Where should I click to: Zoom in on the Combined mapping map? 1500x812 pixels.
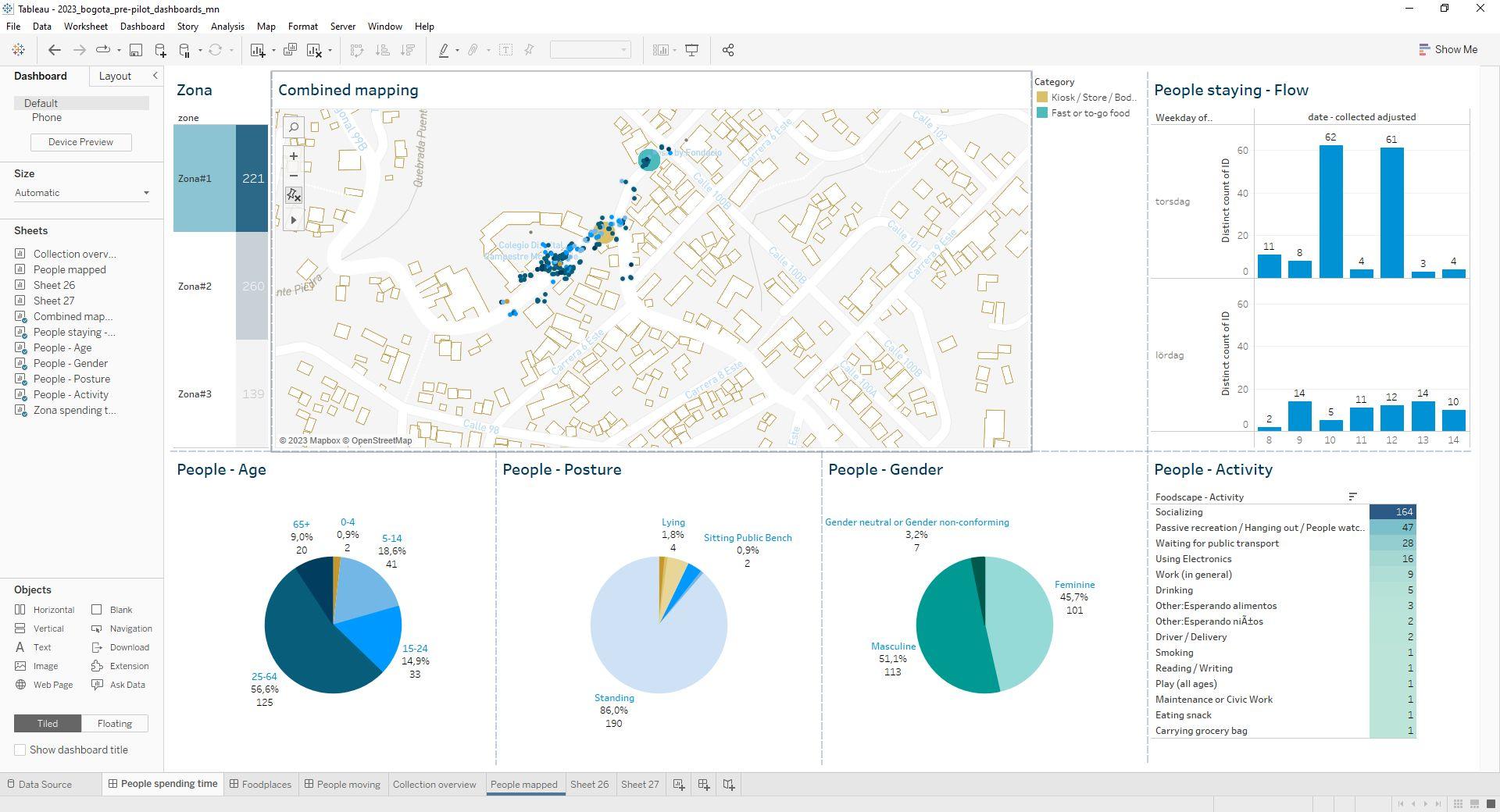tap(294, 156)
